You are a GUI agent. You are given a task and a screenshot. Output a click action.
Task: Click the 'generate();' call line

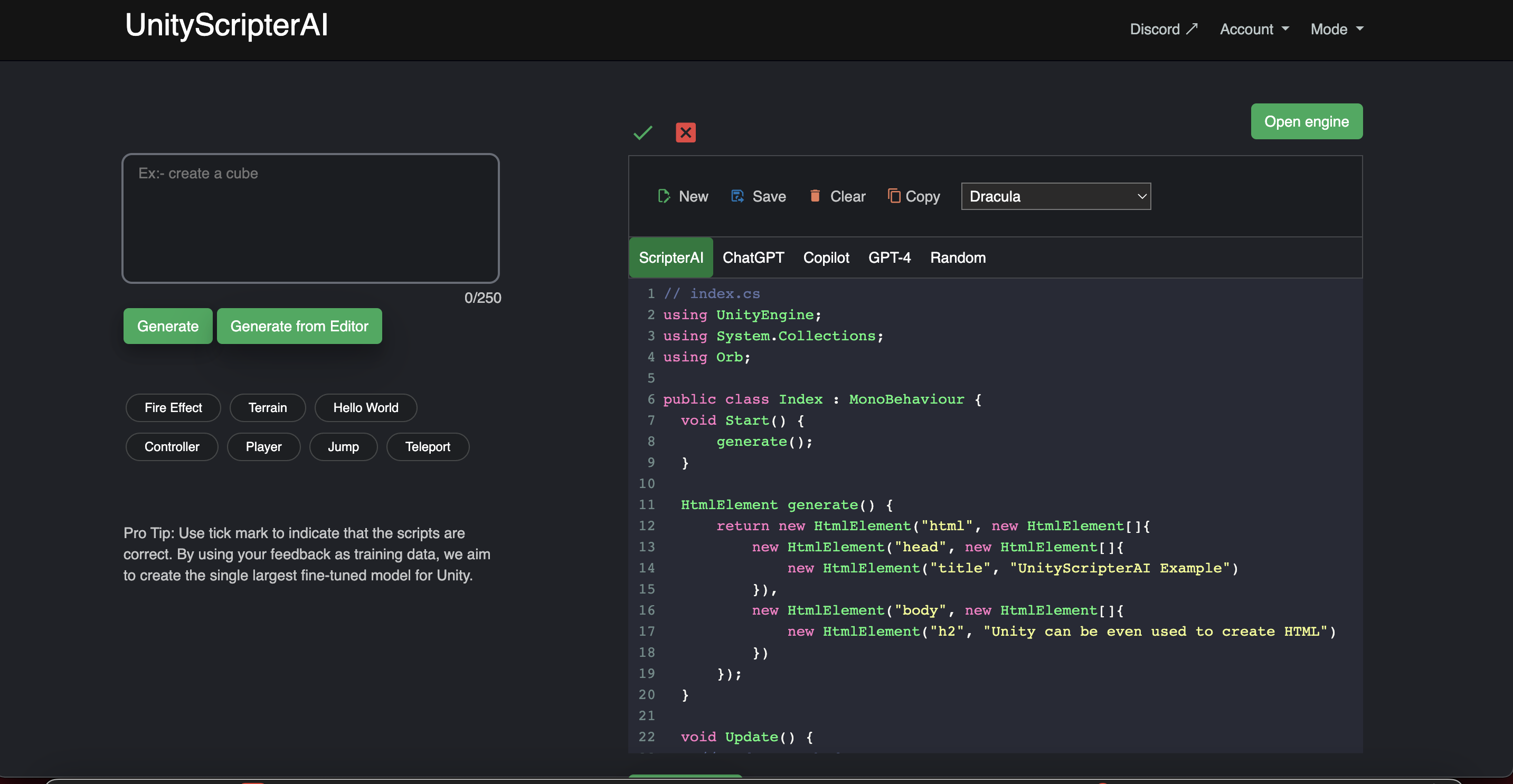765,441
